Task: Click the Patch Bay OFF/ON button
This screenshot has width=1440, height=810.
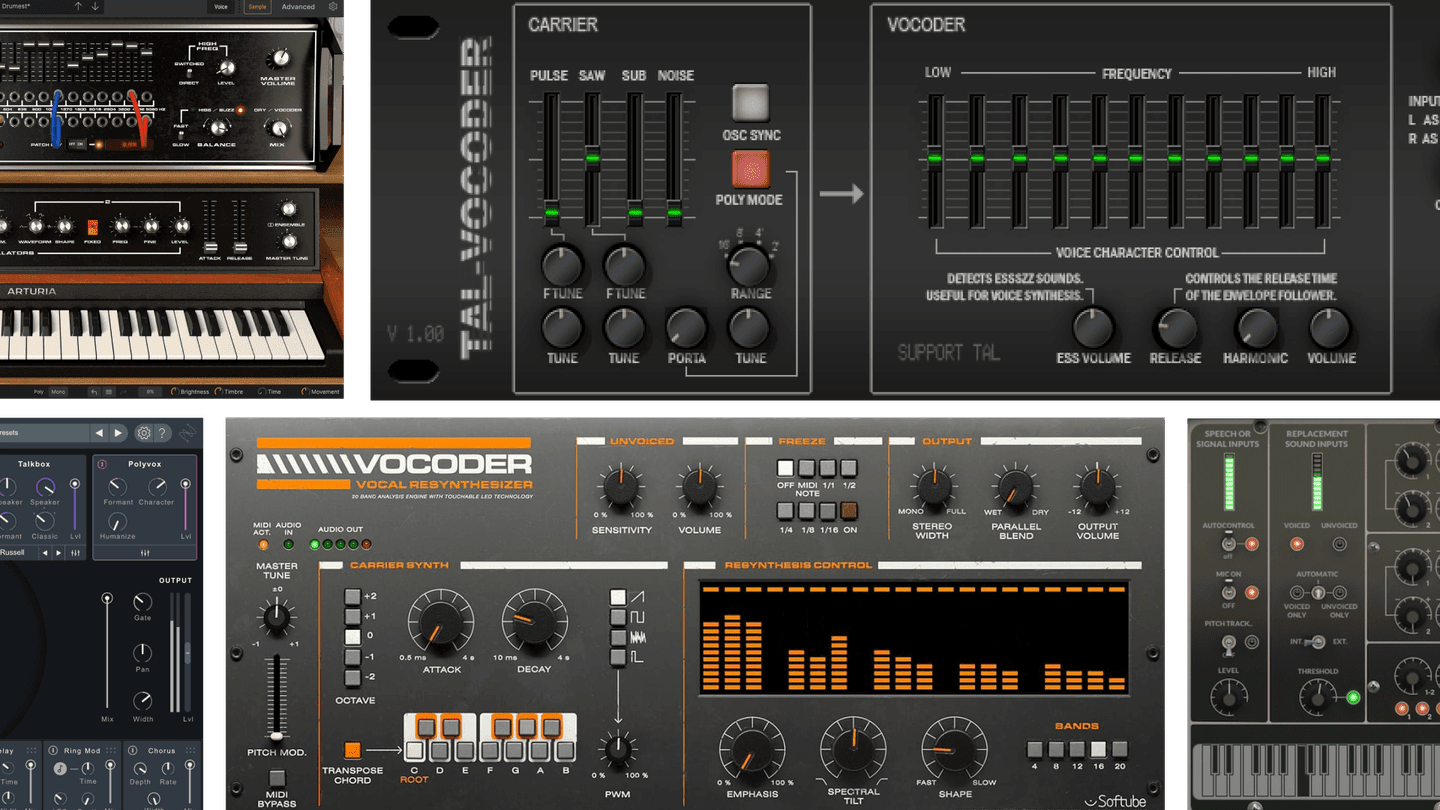Action: pyautogui.click(x=77, y=144)
